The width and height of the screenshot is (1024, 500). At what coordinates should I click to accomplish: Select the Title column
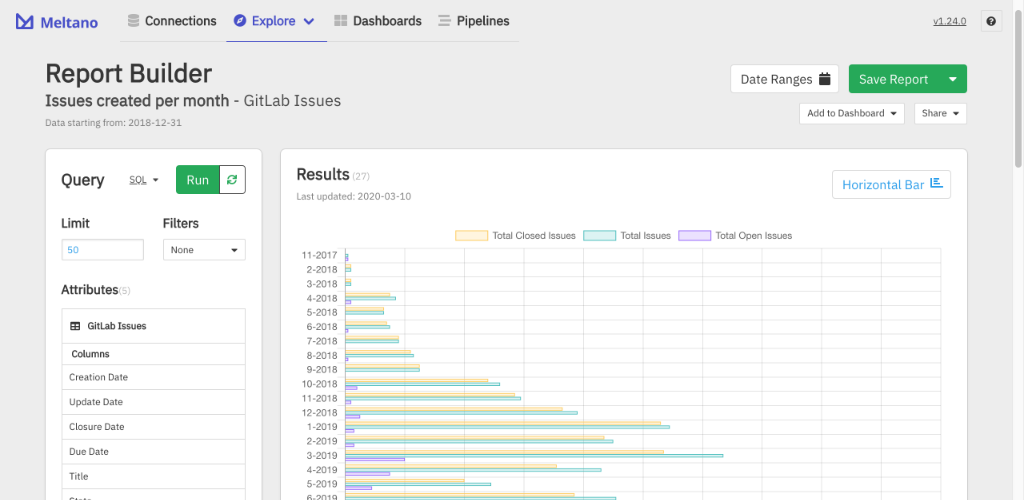pyautogui.click(x=153, y=477)
